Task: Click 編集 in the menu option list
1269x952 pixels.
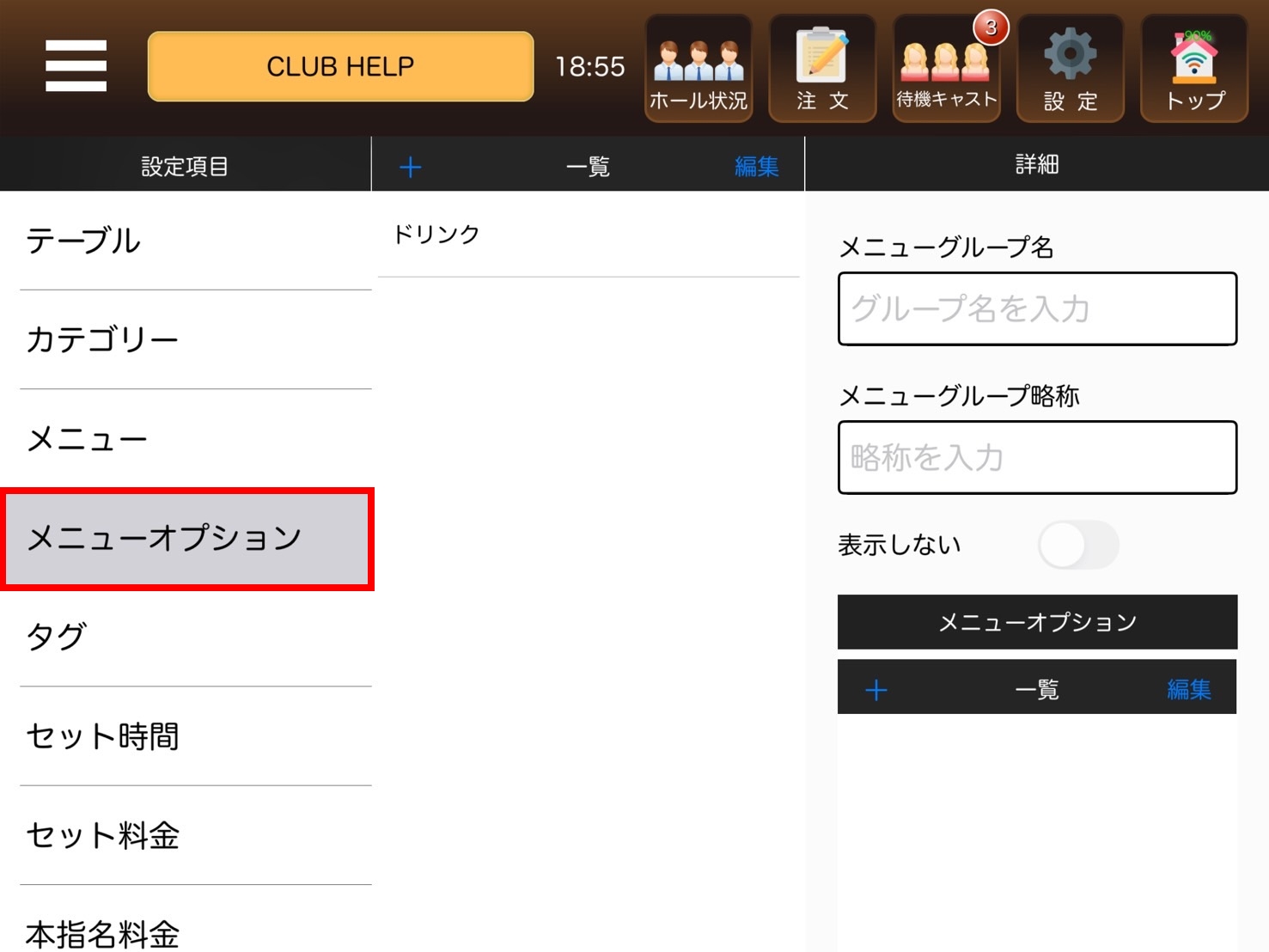Action: pos(1189,689)
